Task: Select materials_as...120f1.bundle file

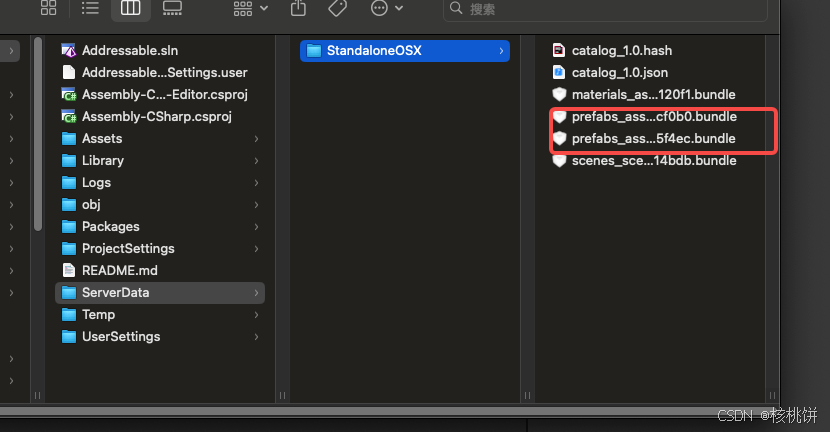Action: (654, 95)
